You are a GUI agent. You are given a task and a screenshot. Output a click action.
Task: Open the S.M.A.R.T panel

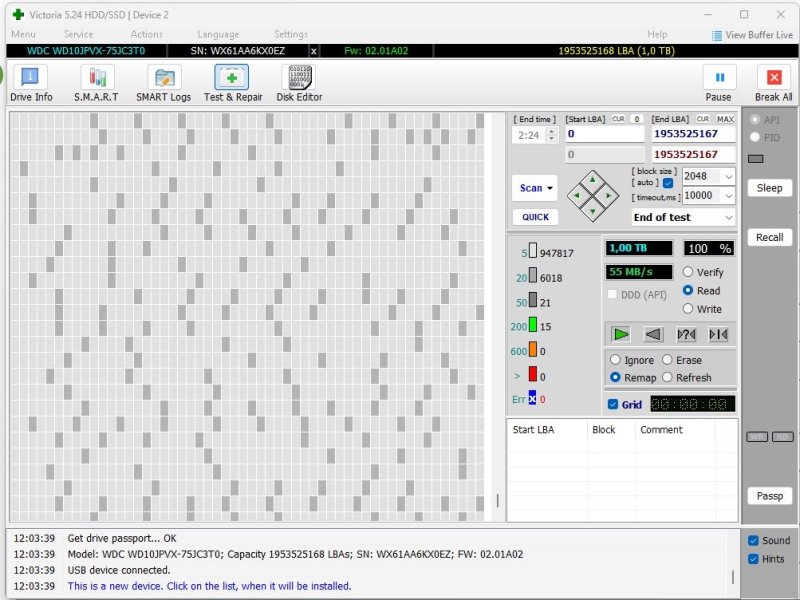click(95, 81)
